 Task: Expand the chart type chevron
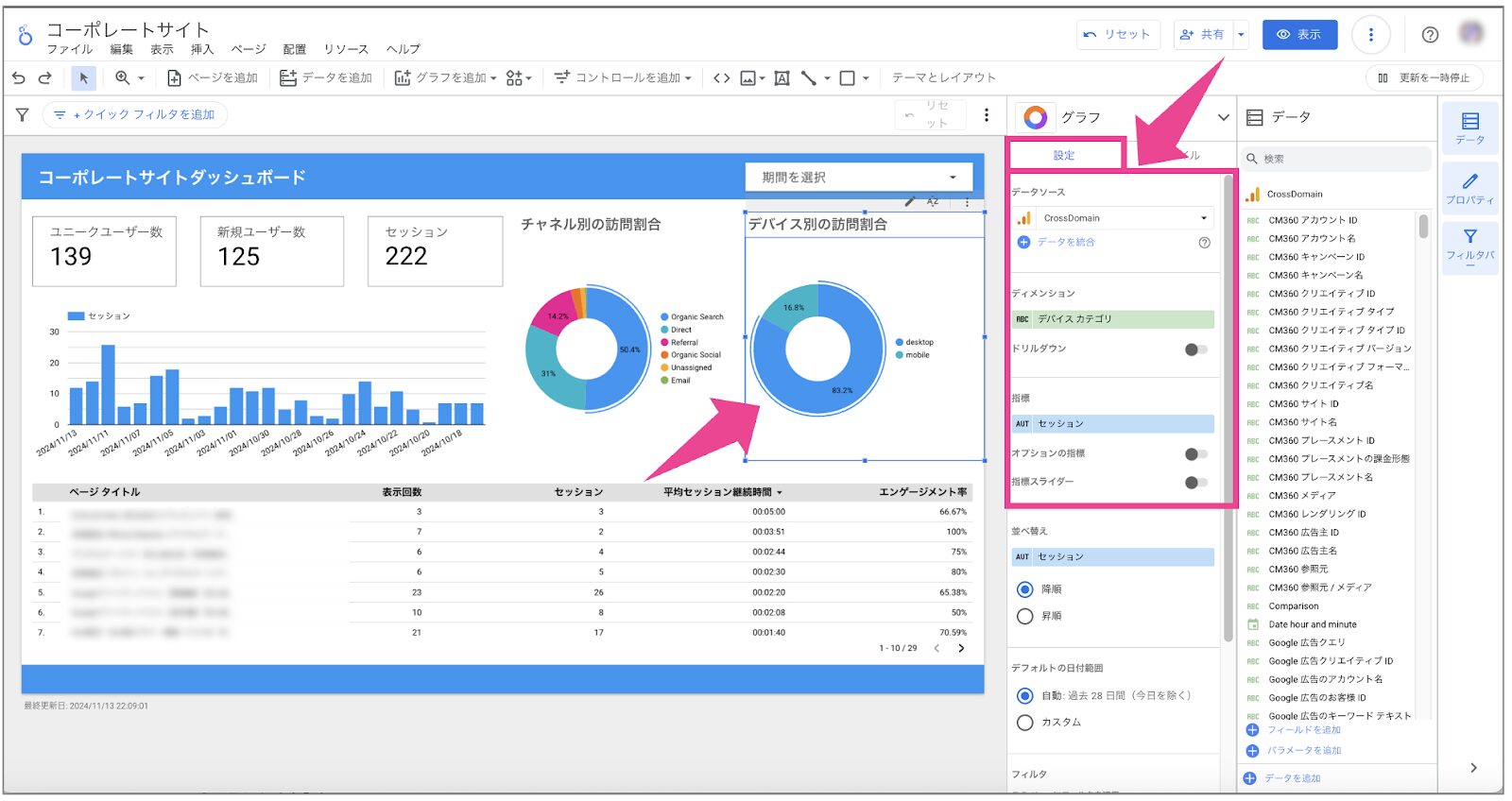(1223, 117)
